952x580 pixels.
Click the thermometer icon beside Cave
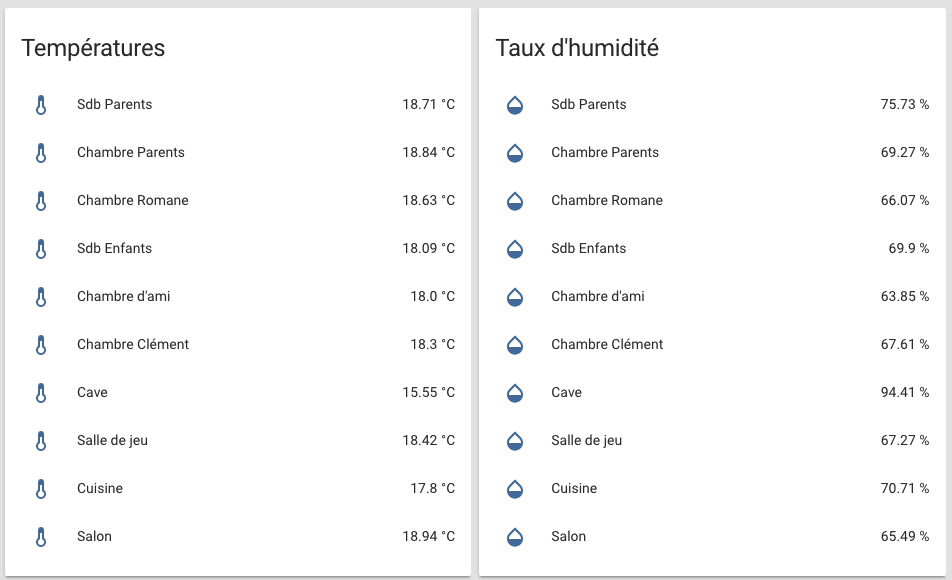41,393
